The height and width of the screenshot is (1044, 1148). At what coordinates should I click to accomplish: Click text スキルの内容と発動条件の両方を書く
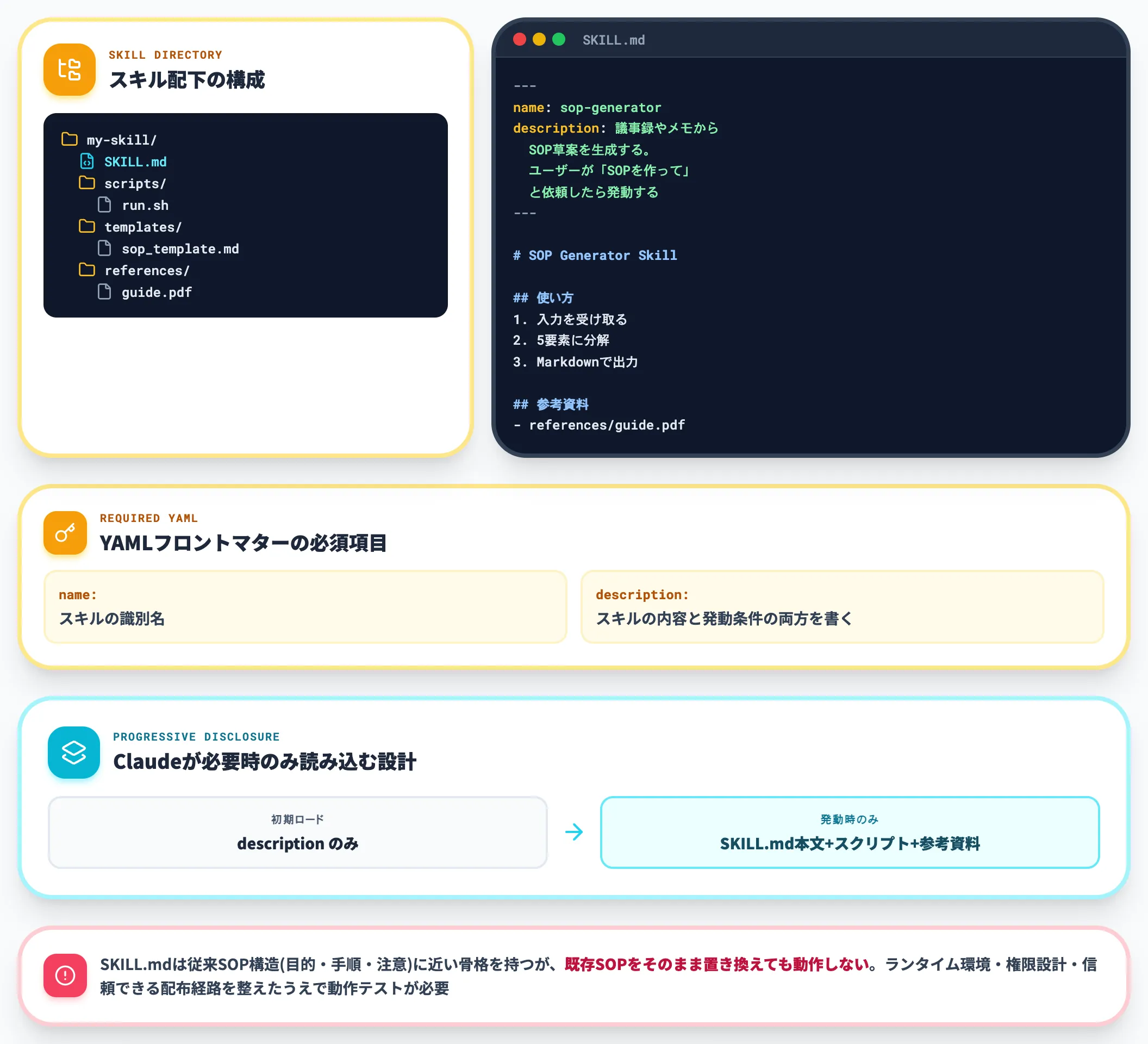click(724, 618)
